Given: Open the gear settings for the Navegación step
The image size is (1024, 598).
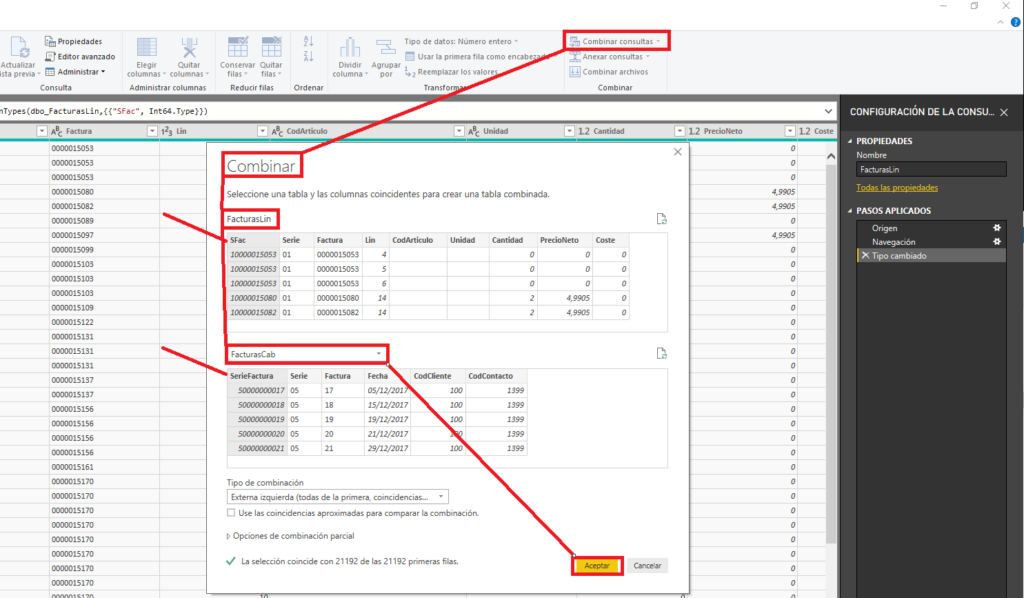Looking at the screenshot, I should point(997,241).
